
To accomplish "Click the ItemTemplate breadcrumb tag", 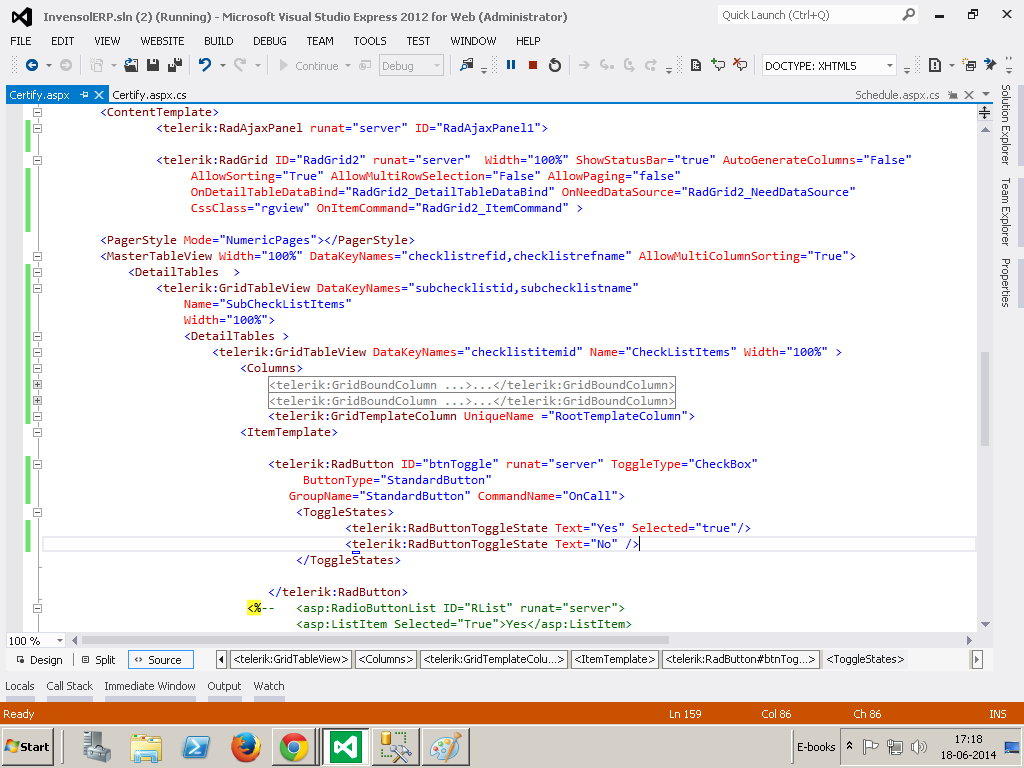I will click(615, 660).
